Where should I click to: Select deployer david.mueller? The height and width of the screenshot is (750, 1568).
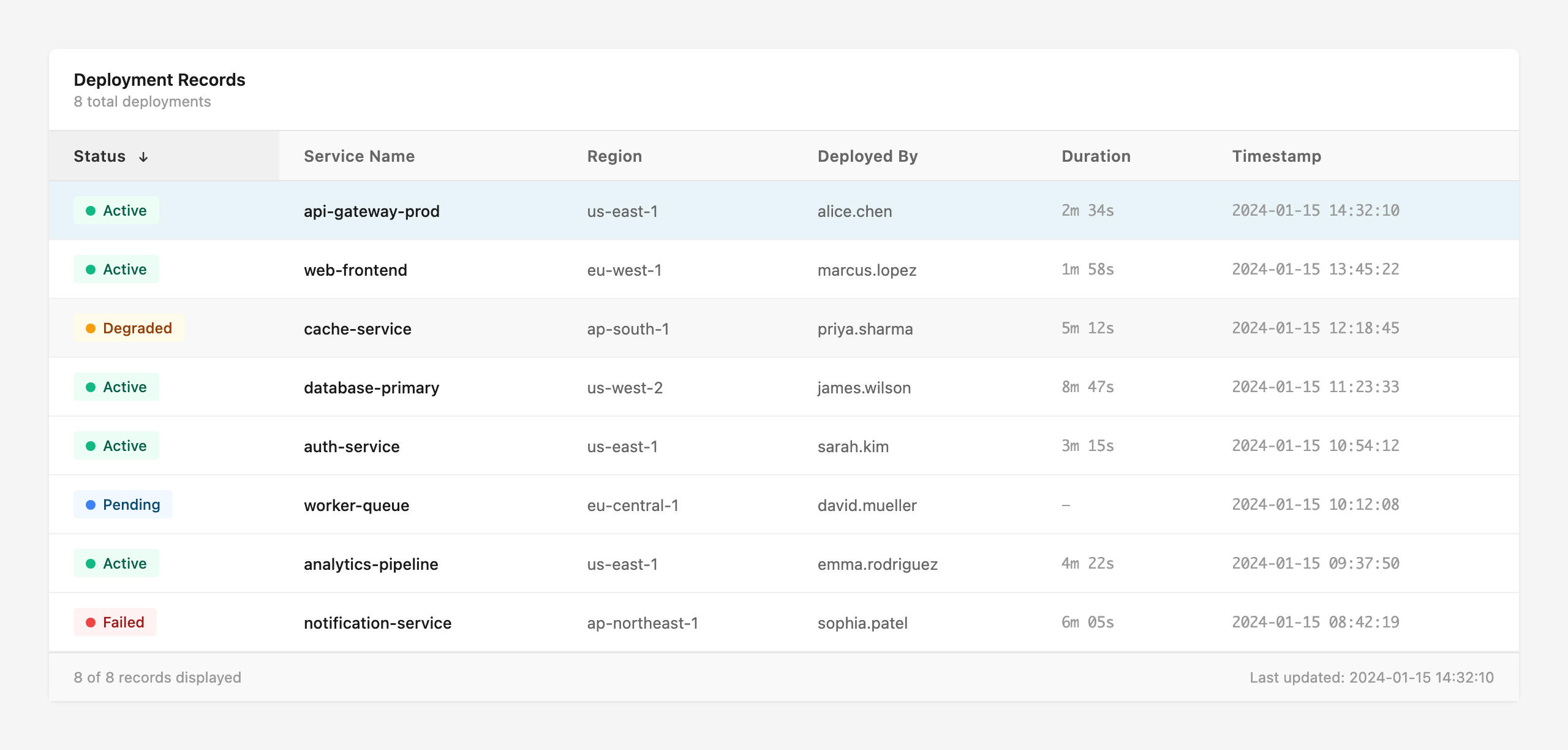point(867,506)
